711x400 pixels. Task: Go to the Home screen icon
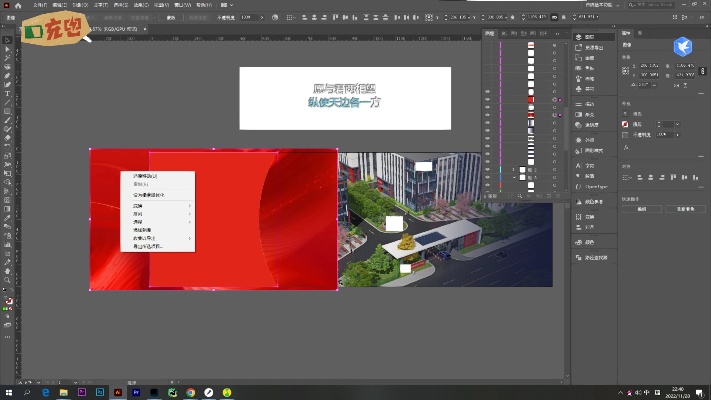pos(18,5)
